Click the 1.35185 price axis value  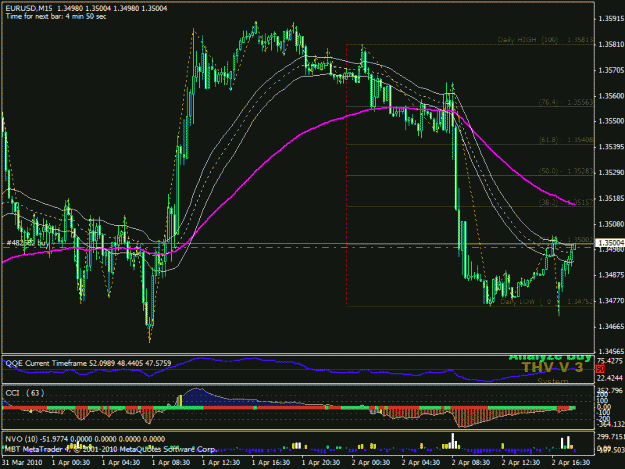[x=611, y=198]
